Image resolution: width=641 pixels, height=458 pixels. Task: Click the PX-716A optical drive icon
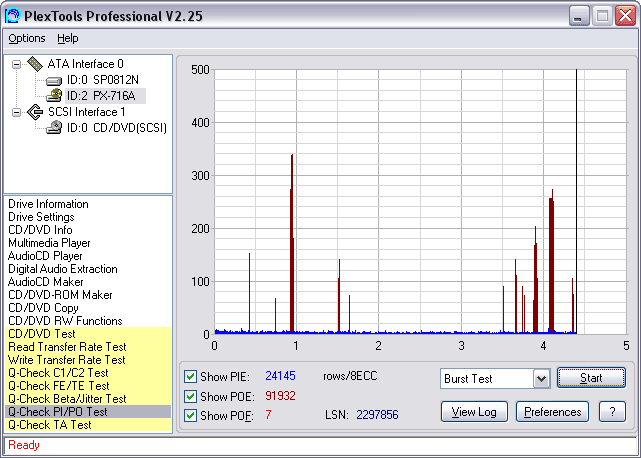tap(54, 96)
